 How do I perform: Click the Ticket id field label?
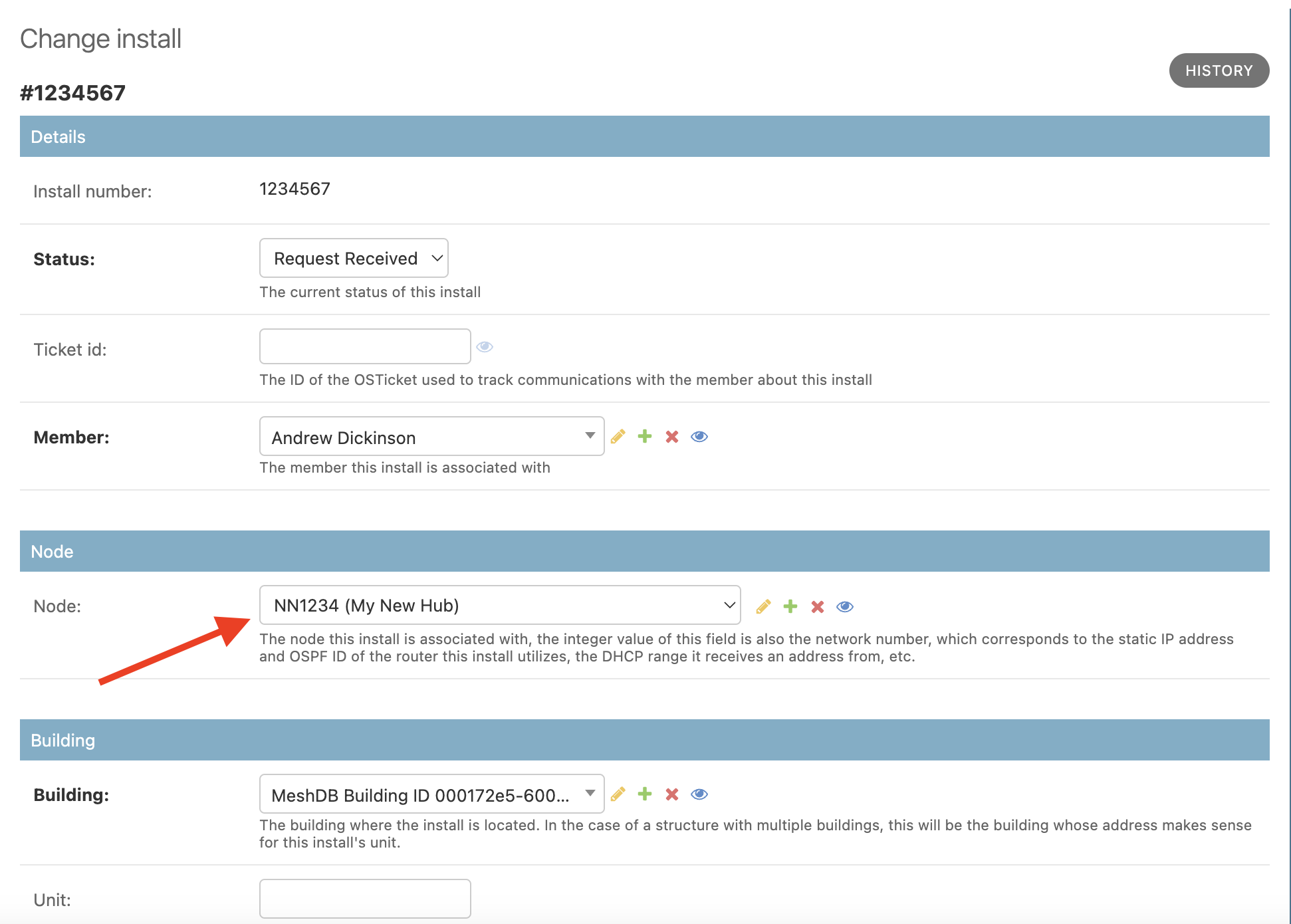pyautogui.click(x=70, y=350)
